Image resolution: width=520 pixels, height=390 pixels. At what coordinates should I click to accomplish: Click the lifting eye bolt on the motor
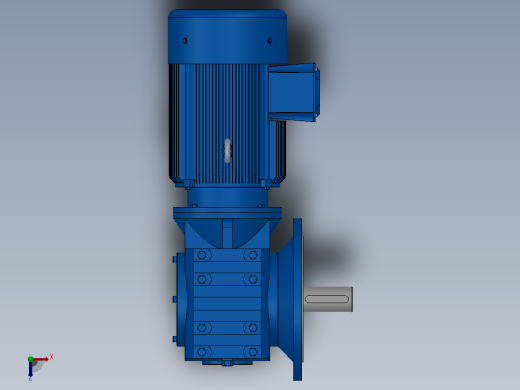[227, 151]
